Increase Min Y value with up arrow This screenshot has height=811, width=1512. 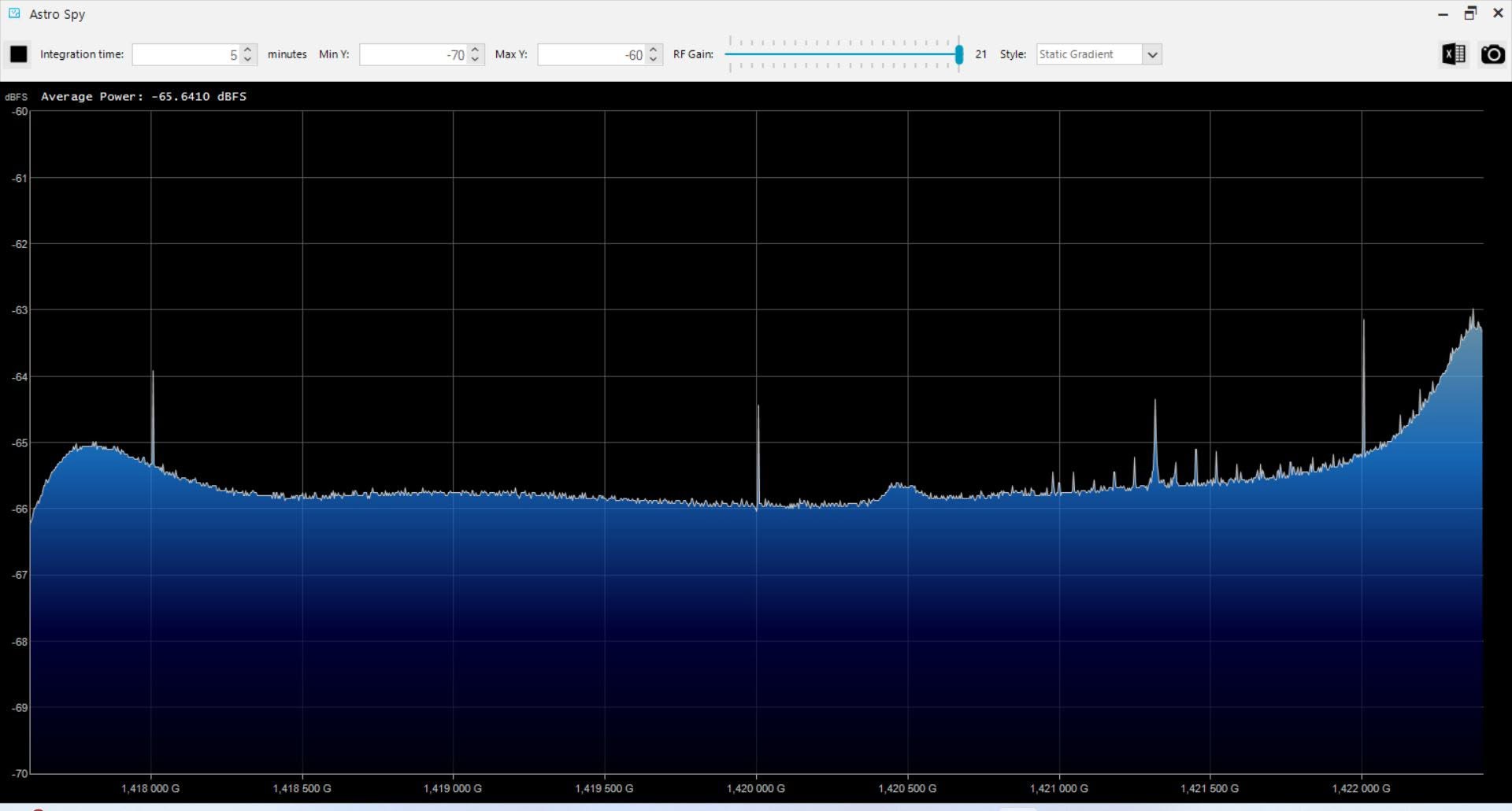[x=475, y=50]
